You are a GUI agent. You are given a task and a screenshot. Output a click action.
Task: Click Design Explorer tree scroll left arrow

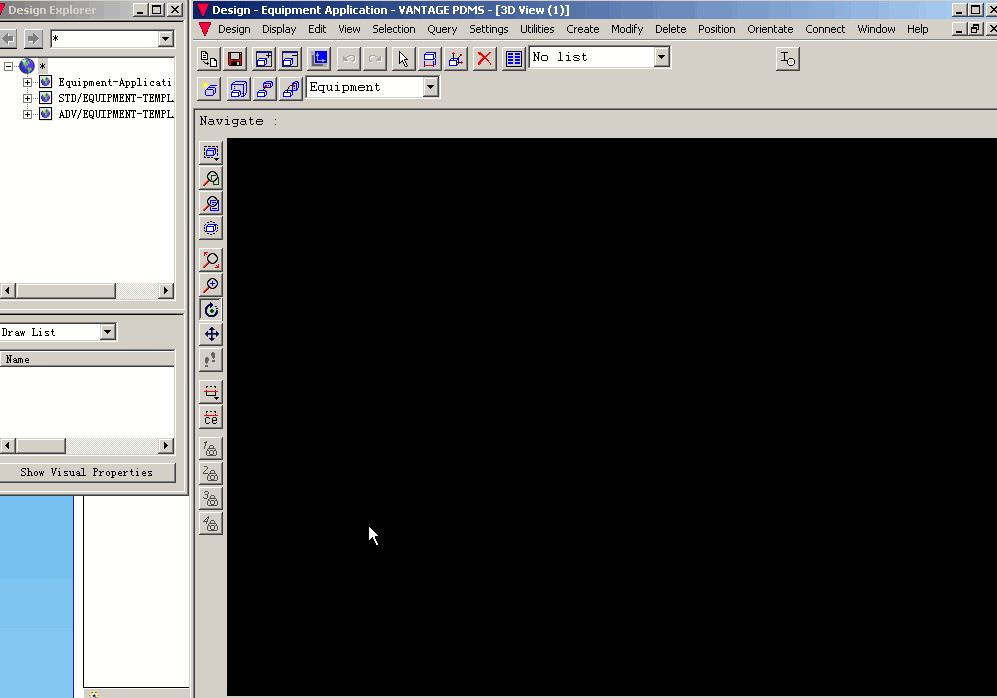pos(8,291)
